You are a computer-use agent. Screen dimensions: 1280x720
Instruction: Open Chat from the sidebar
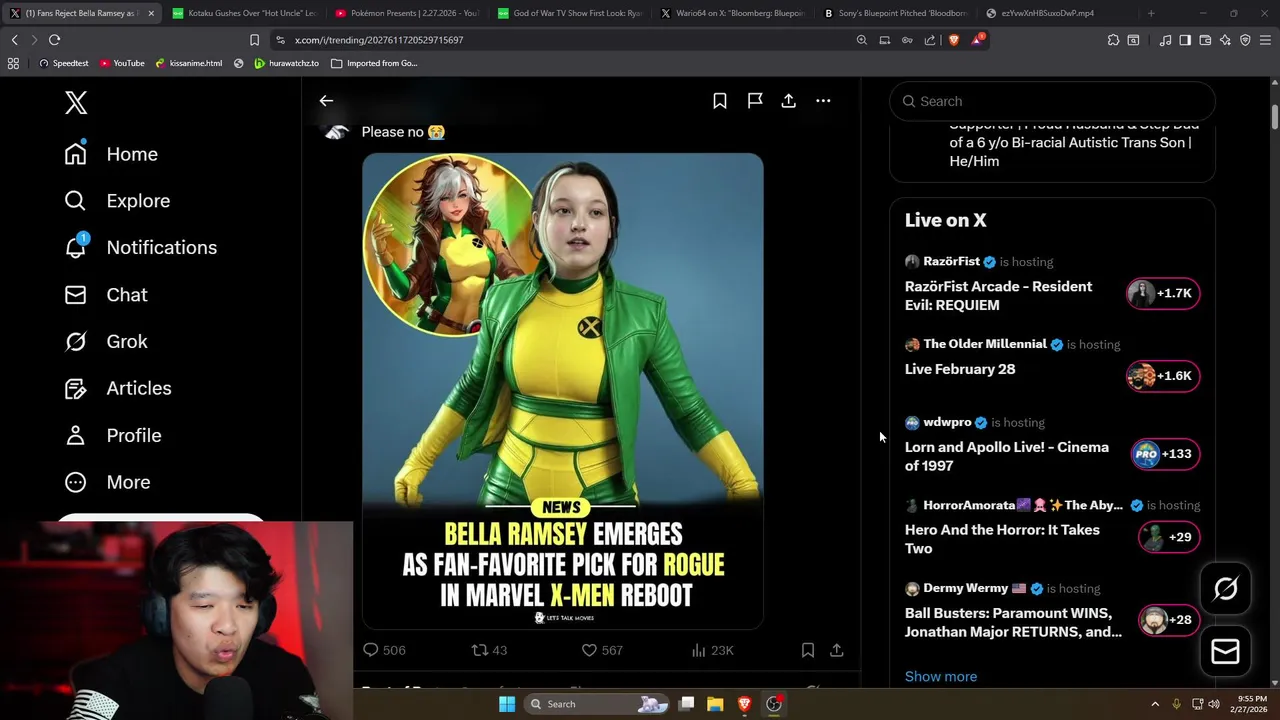click(106, 295)
